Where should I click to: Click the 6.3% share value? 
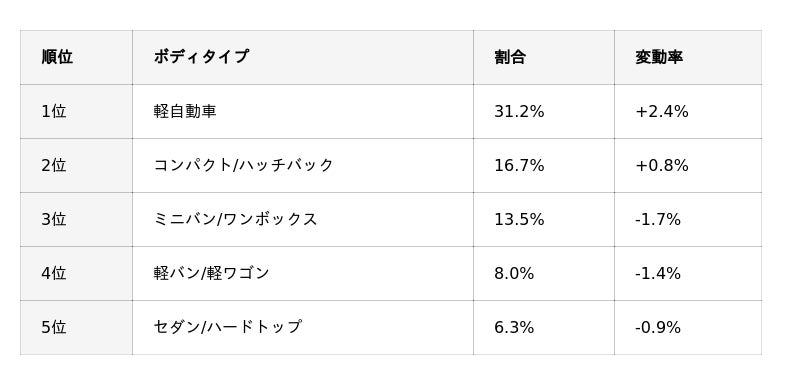pos(514,327)
